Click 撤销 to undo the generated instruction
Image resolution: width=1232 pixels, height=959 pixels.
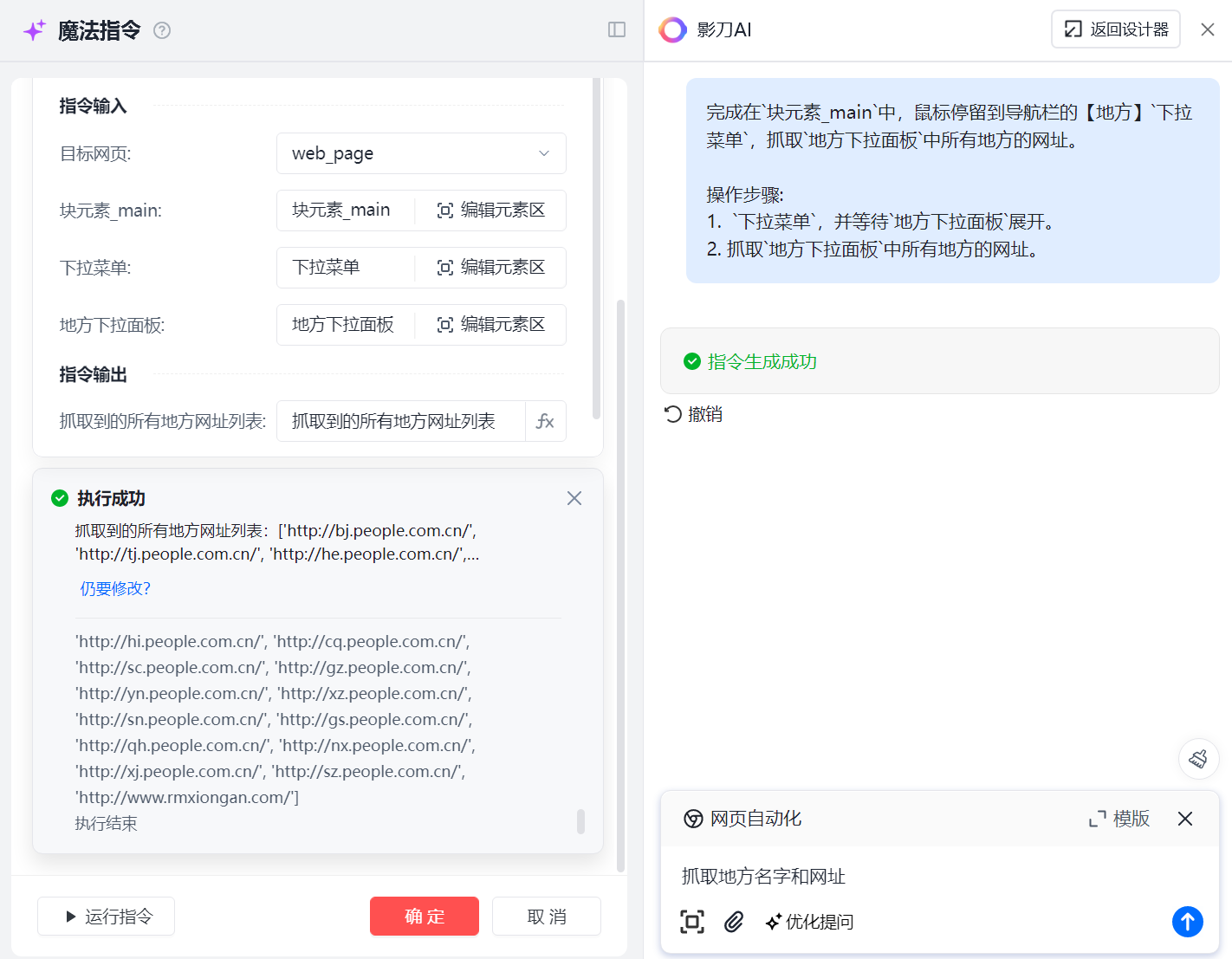(x=693, y=414)
